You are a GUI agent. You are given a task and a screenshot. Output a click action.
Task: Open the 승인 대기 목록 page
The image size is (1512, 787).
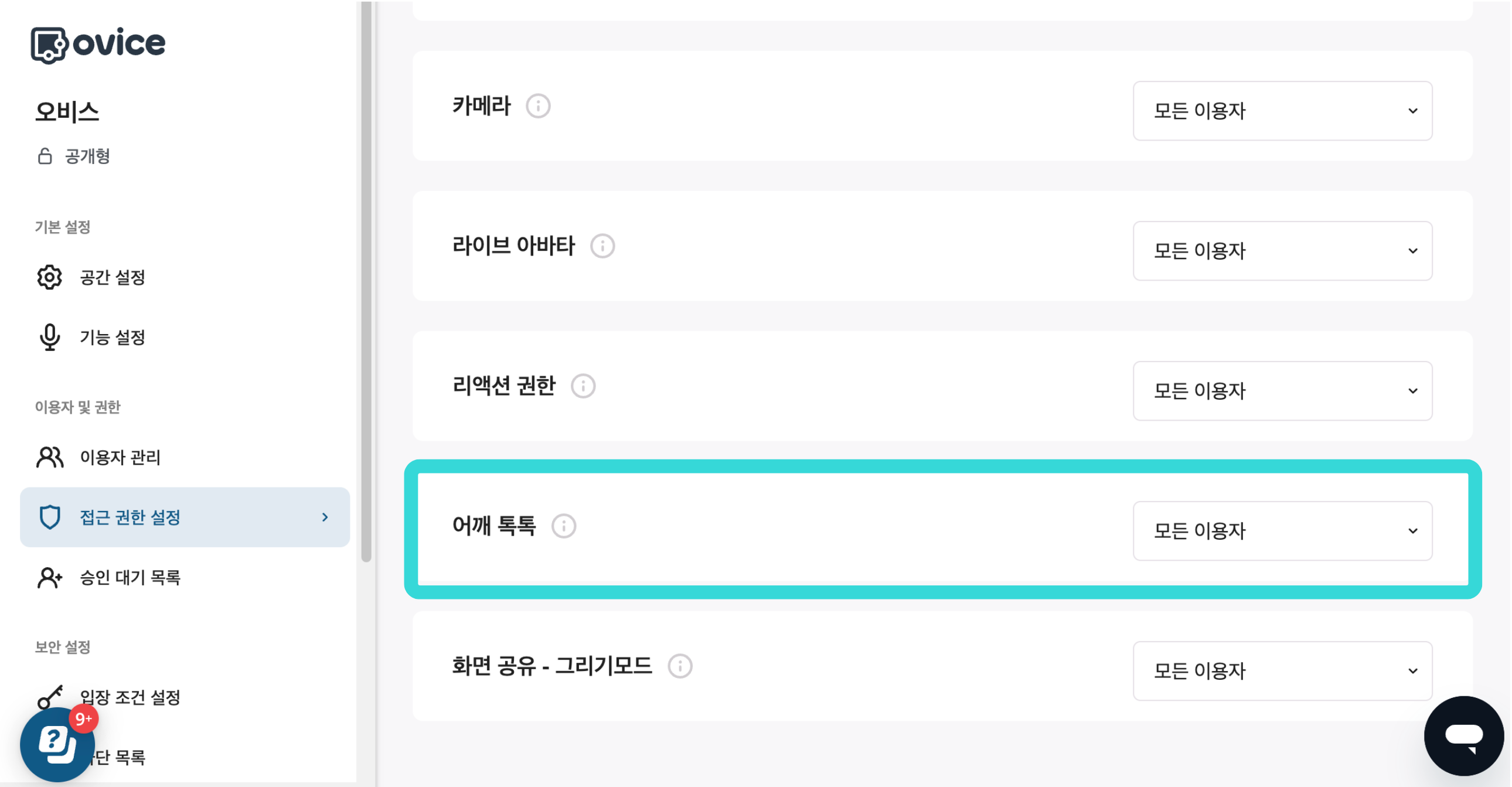pyautogui.click(x=128, y=577)
